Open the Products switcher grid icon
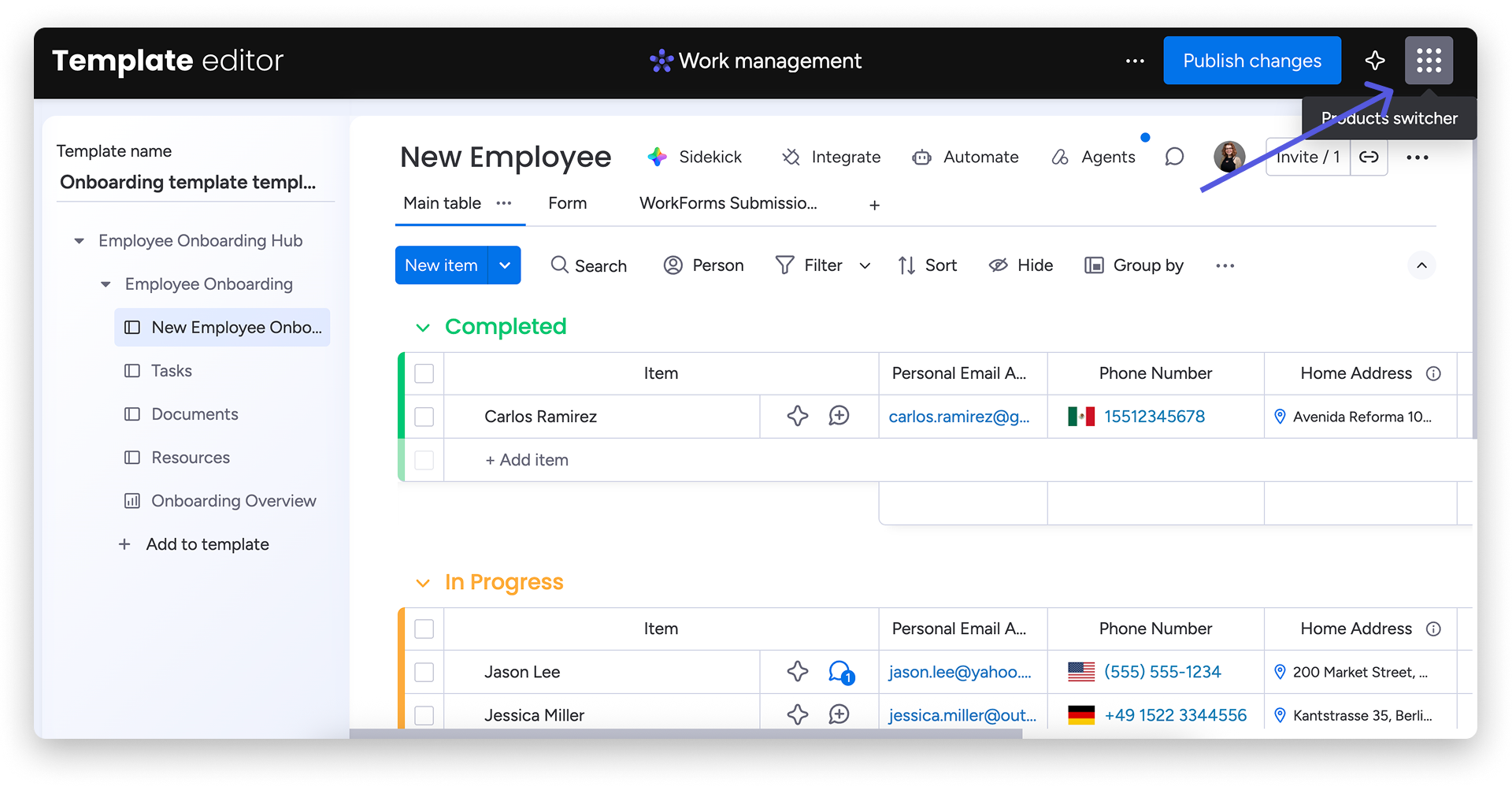 click(x=1429, y=61)
